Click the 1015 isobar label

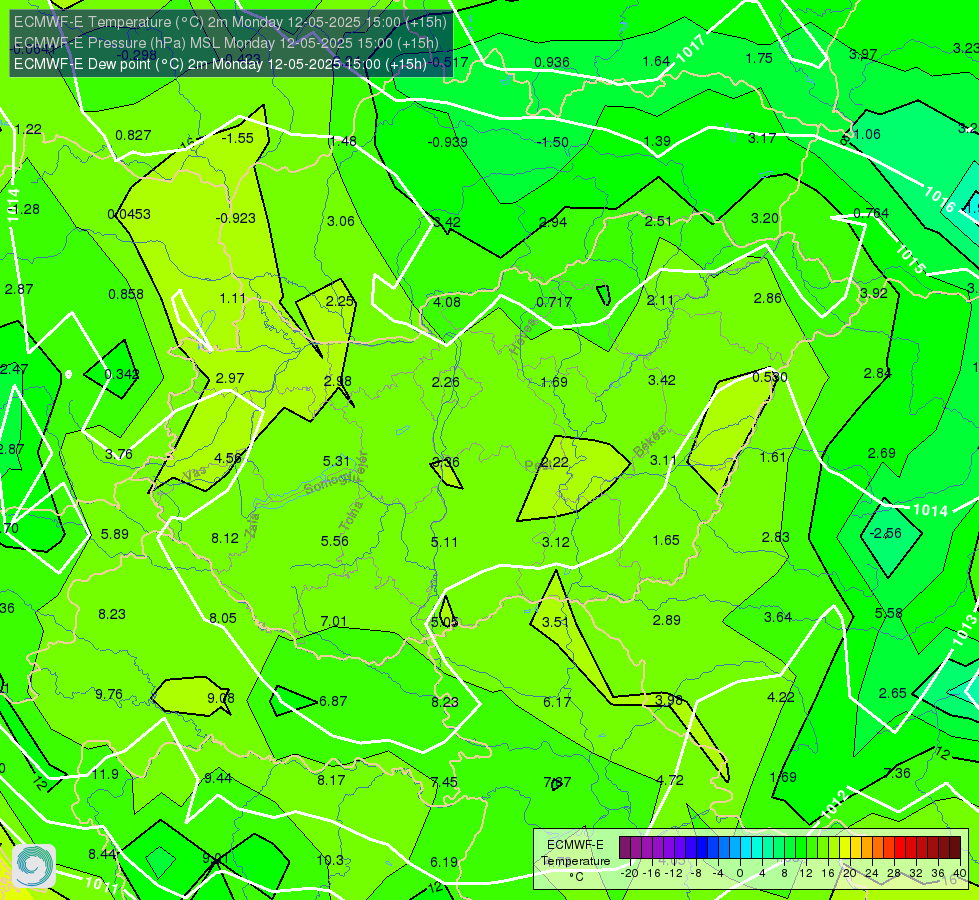[x=910, y=259]
